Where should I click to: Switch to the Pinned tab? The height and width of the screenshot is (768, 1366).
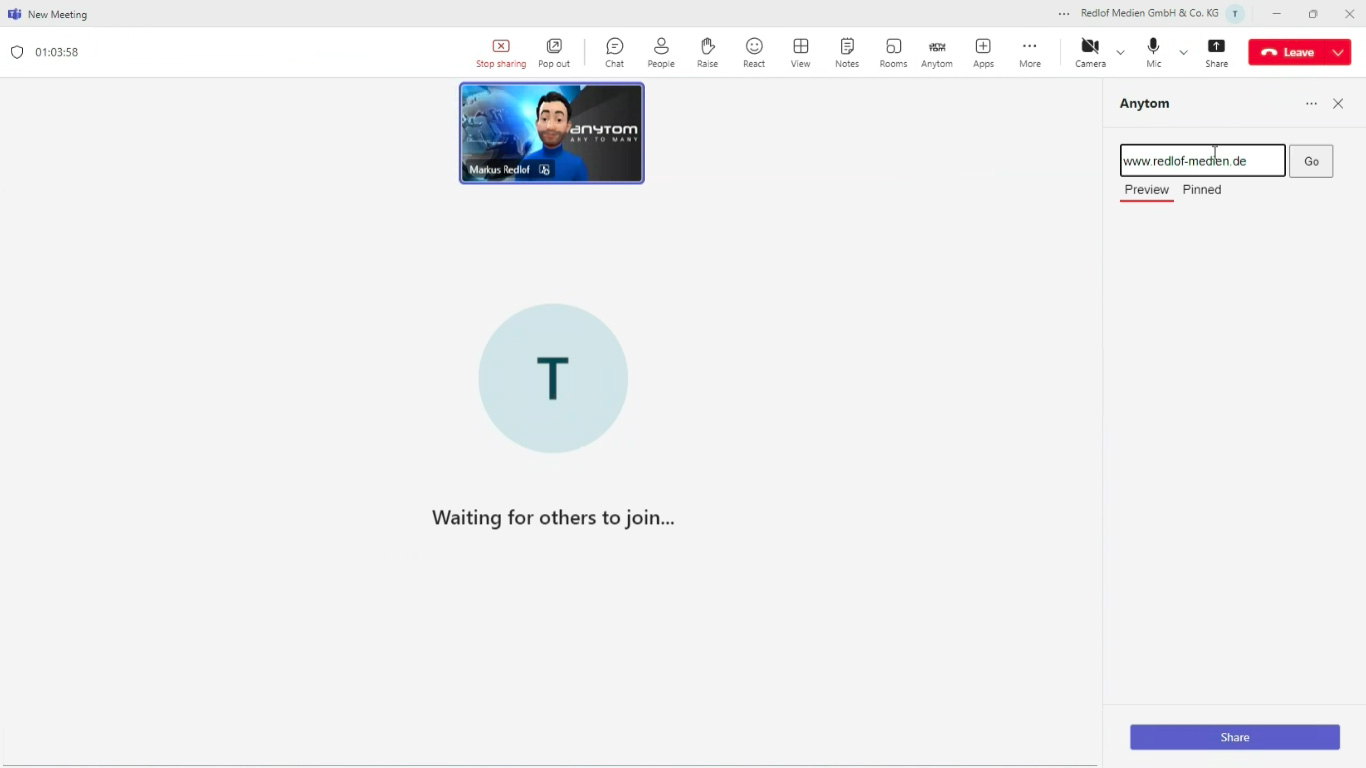point(1202,190)
